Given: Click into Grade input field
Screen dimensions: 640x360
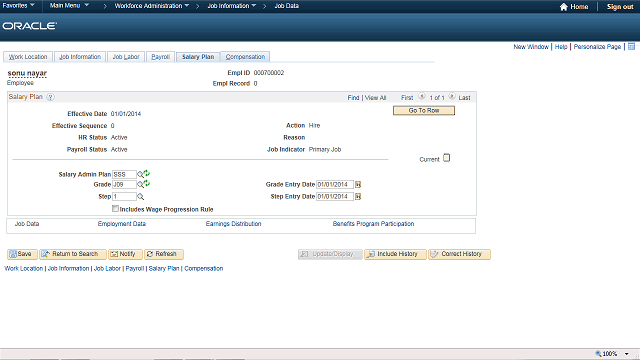Looking at the screenshot, I should (x=124, y=184).
